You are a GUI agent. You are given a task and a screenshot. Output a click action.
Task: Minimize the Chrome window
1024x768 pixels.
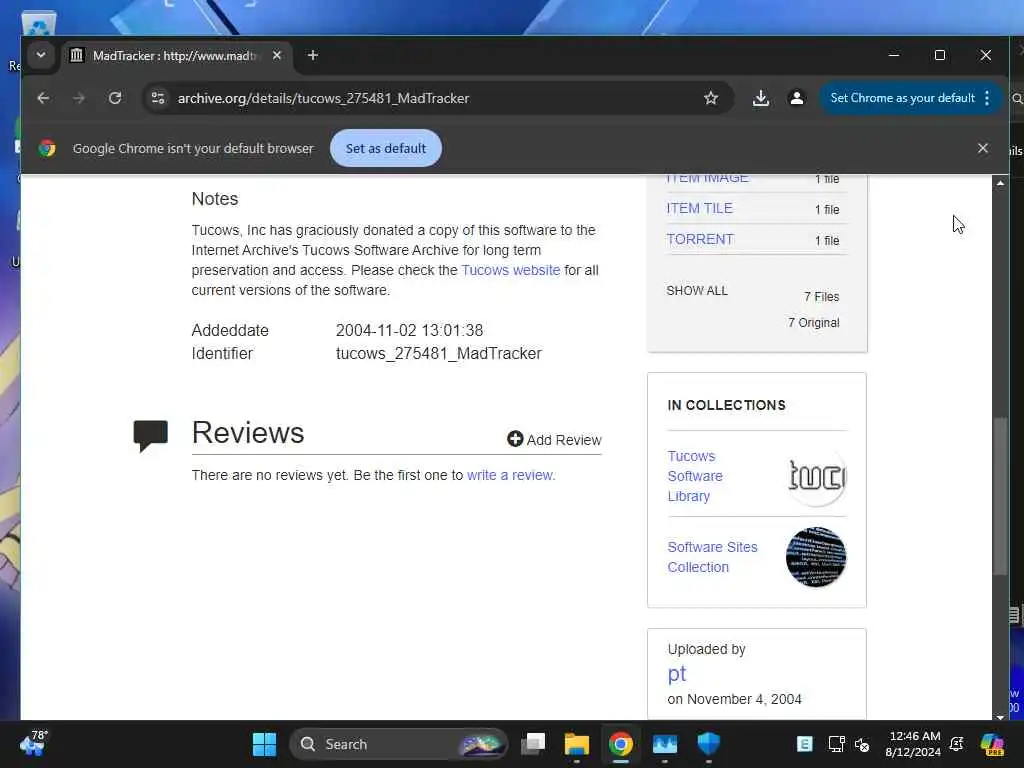point(894,56)
